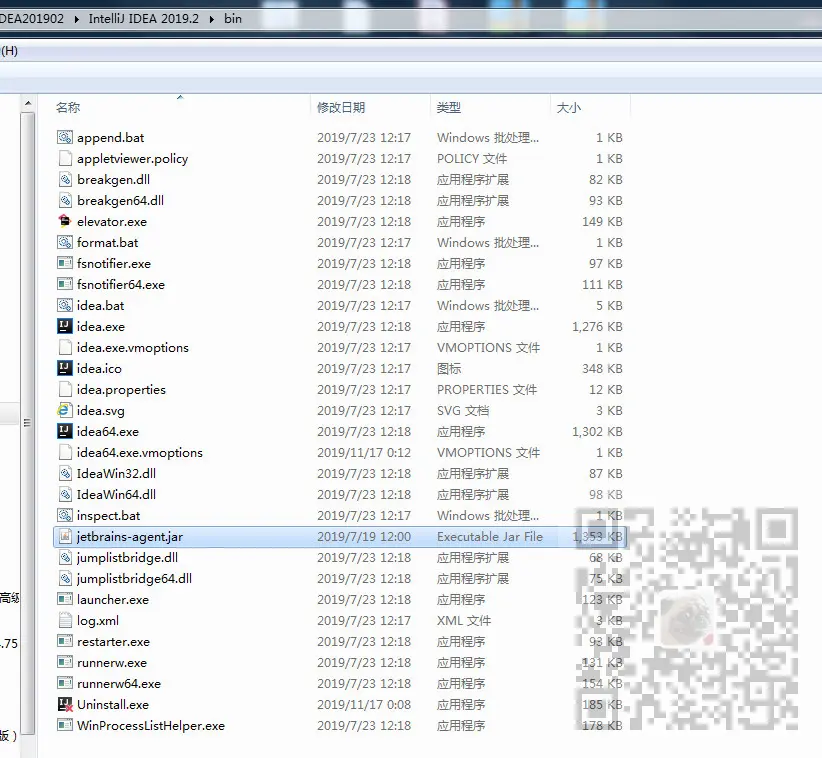822x758 pixels.
Task: Click the IdeaWin64.dll icon
Action: tap(64, 494)
